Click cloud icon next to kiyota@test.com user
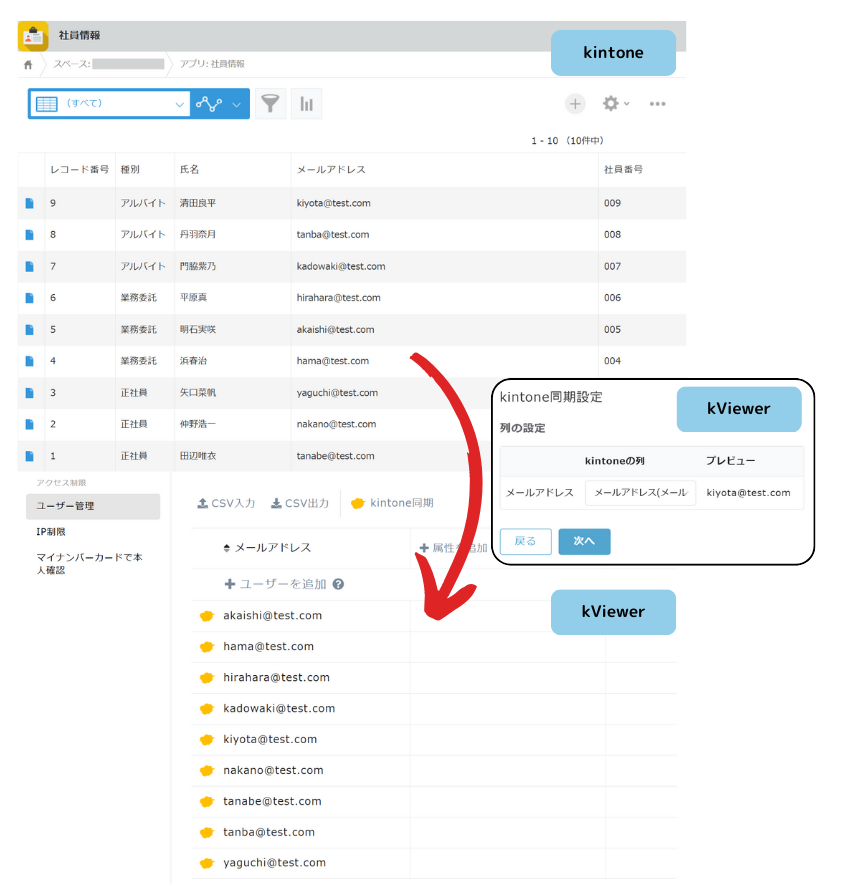Image resolution: width=850 pixels, height=893 pixels. click(x=207, y=740)
